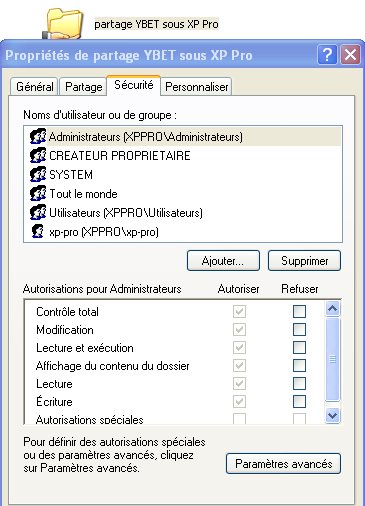Click the Paramètres avancés button
The height and width of the screenshot is (506, 365).
click(x=283, y=464)
